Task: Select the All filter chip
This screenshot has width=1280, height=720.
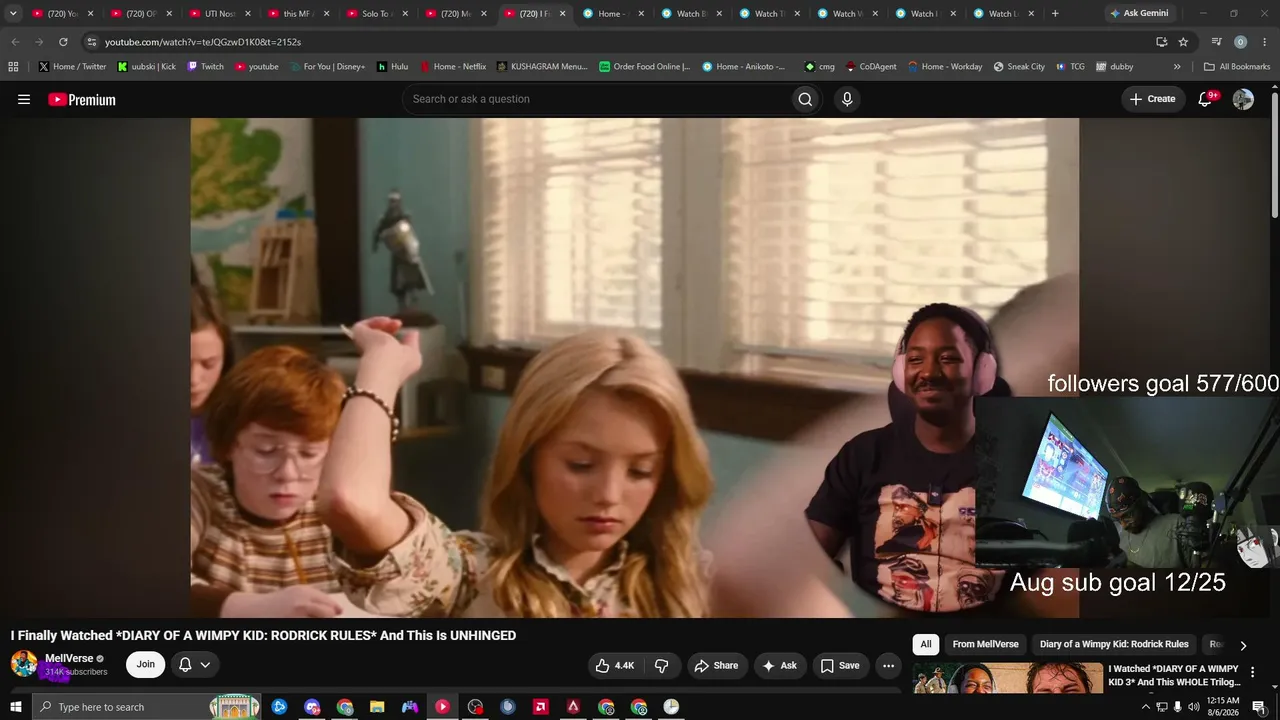Action: [x=926, y=644]
